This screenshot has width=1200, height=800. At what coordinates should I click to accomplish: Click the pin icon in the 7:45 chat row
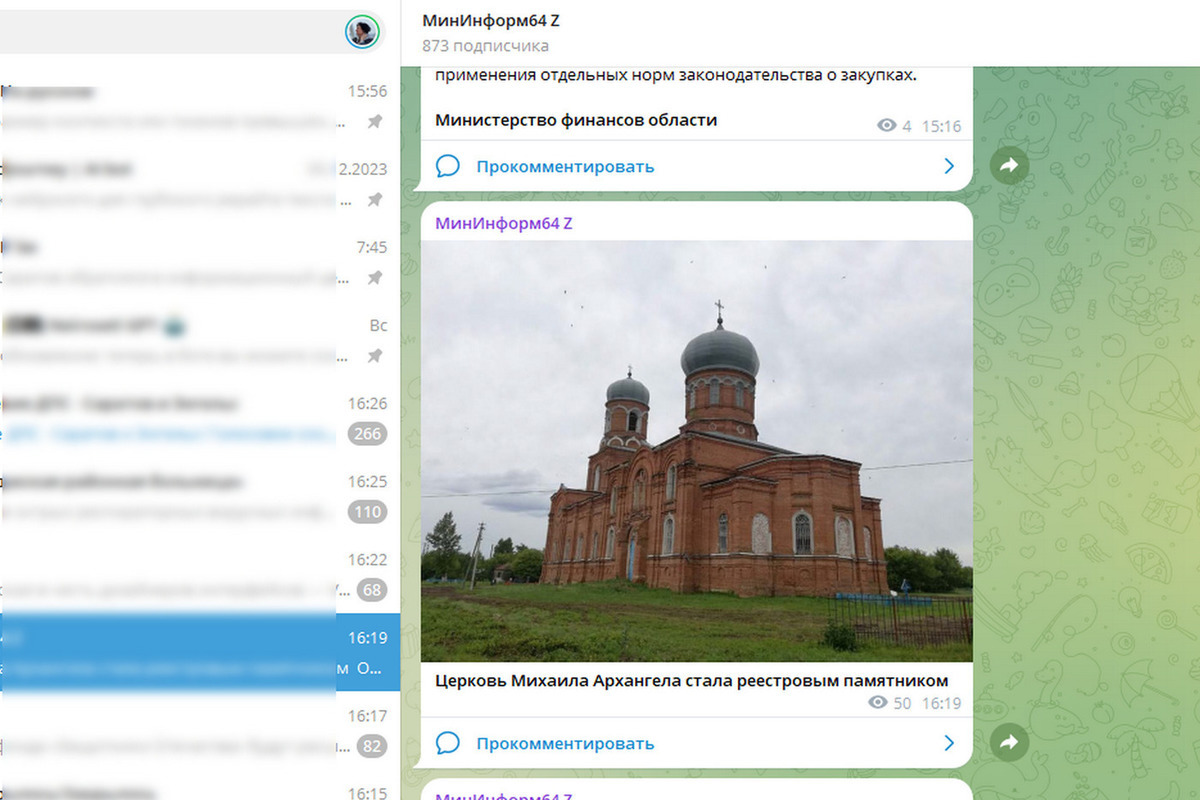(x=375, y=277)
